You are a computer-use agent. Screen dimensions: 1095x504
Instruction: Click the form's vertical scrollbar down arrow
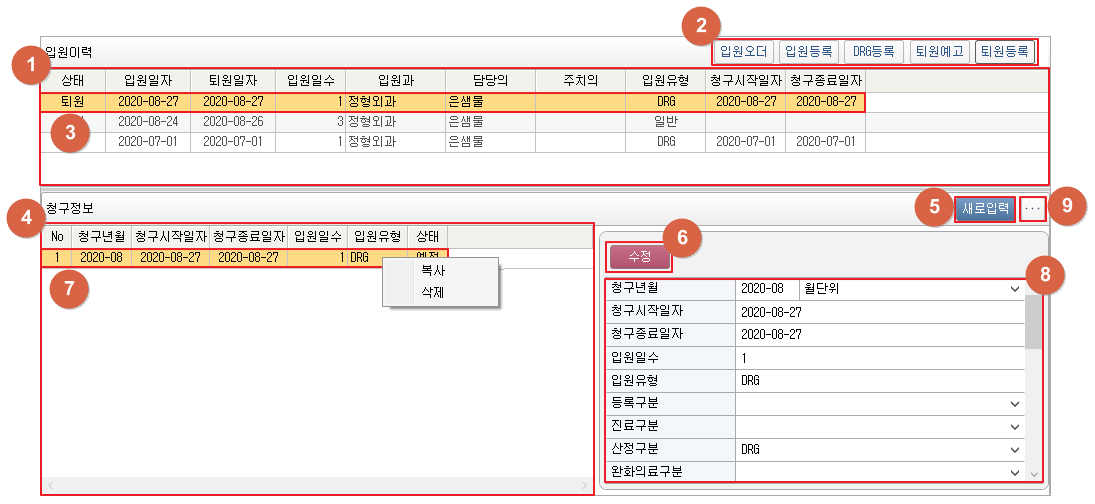click(1034, 474)
